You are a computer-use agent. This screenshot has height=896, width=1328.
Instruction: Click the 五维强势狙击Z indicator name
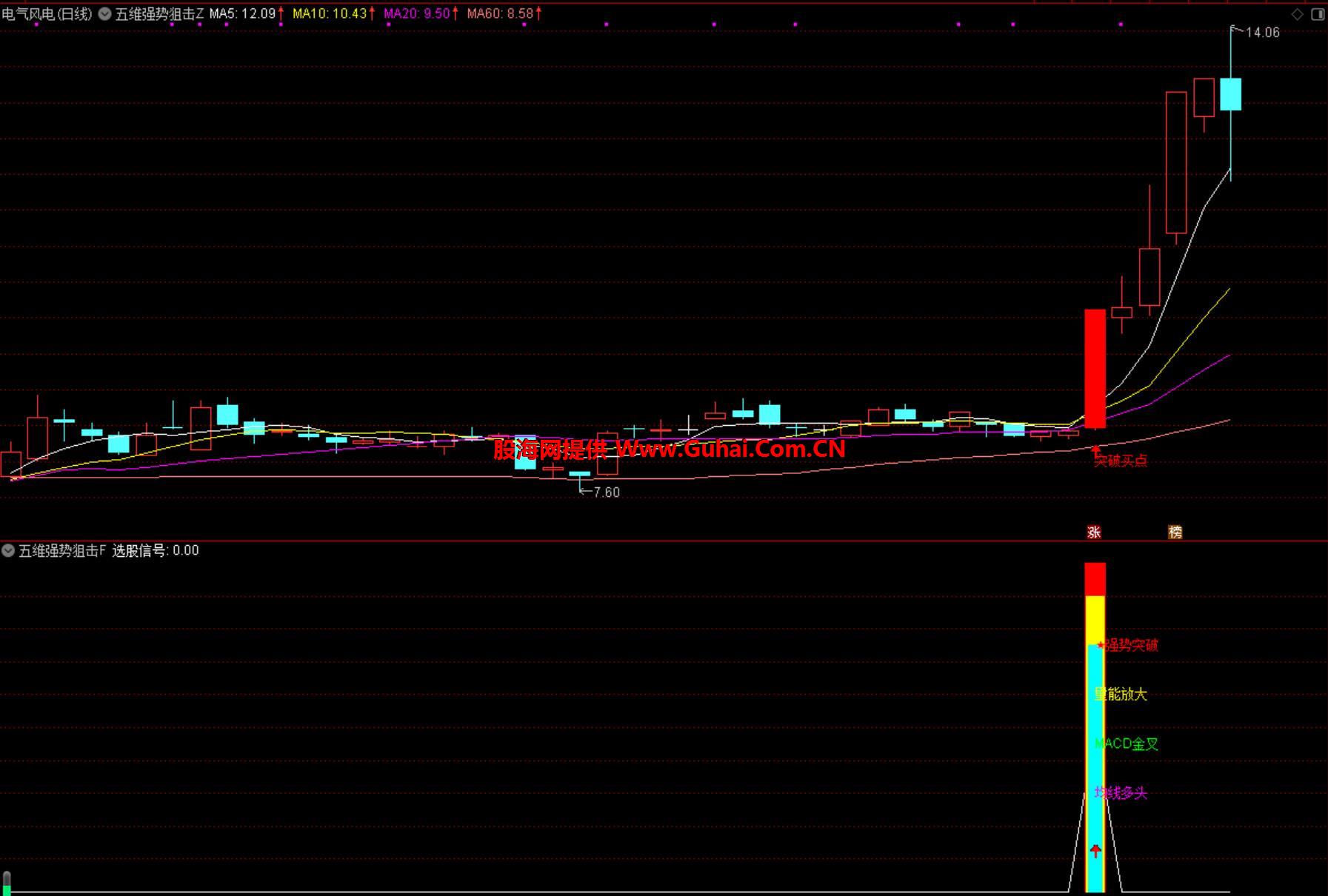[159, 14]
